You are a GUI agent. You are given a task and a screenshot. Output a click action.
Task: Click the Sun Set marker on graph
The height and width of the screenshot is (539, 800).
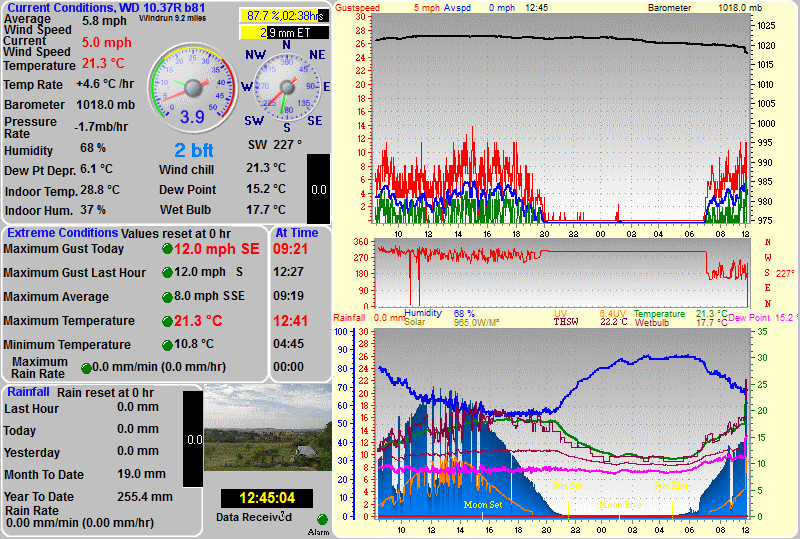tap(567, 485)
